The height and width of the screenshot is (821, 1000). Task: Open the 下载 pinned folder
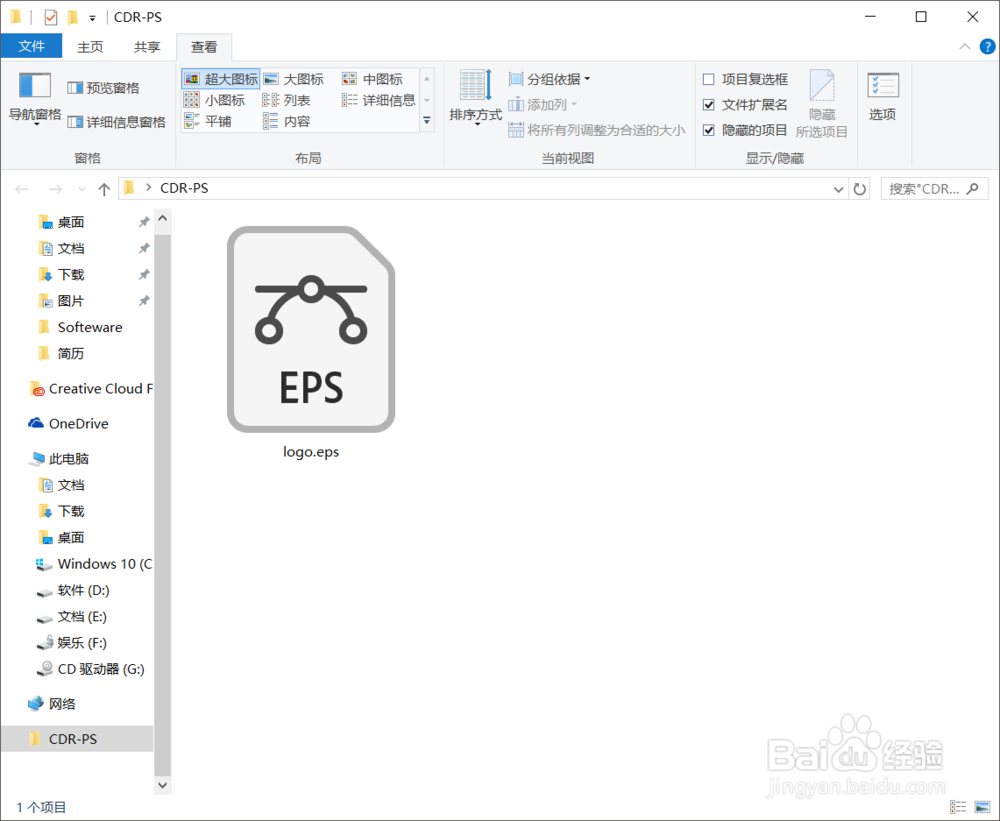(x=69, y=274)
